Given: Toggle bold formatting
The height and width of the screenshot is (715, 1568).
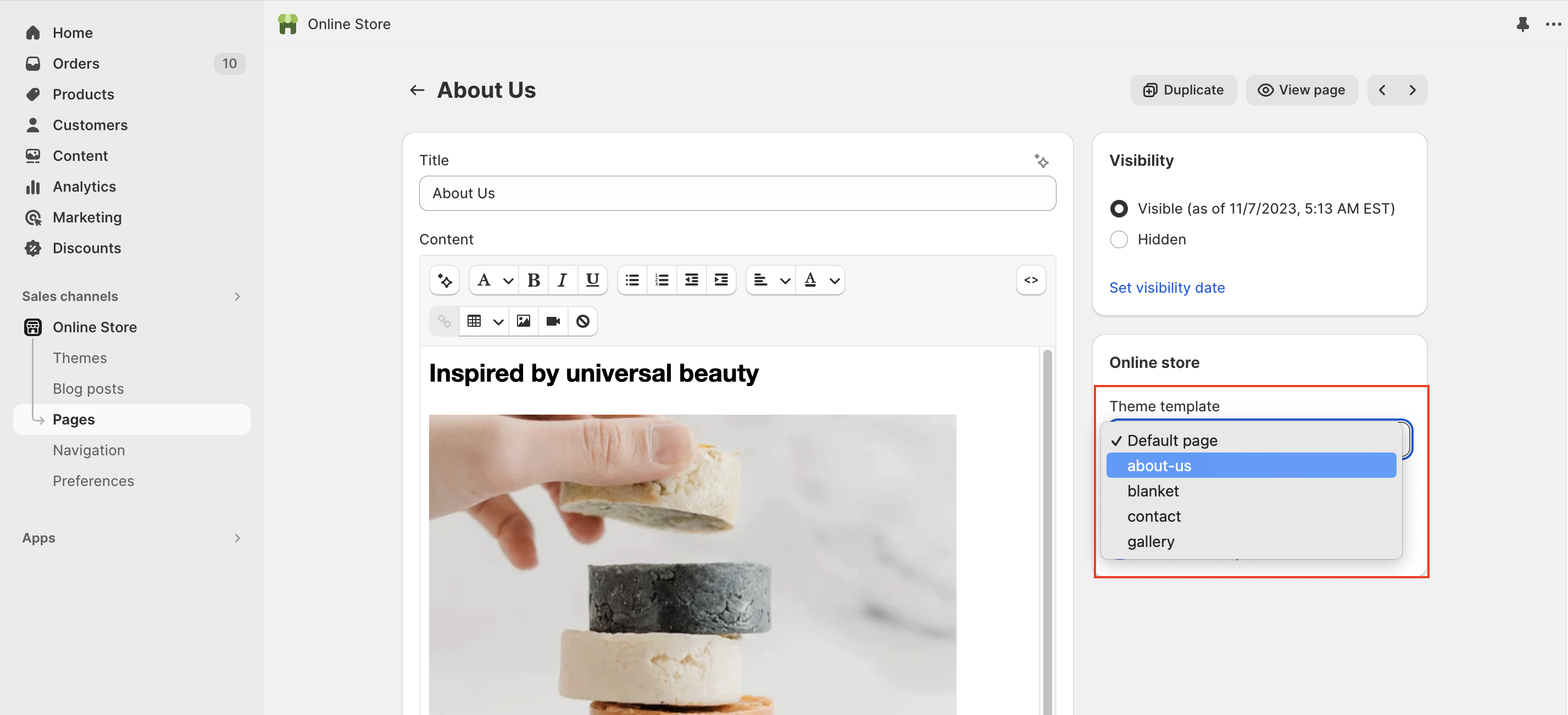Looking at the screenshot, I should [533, 281].
